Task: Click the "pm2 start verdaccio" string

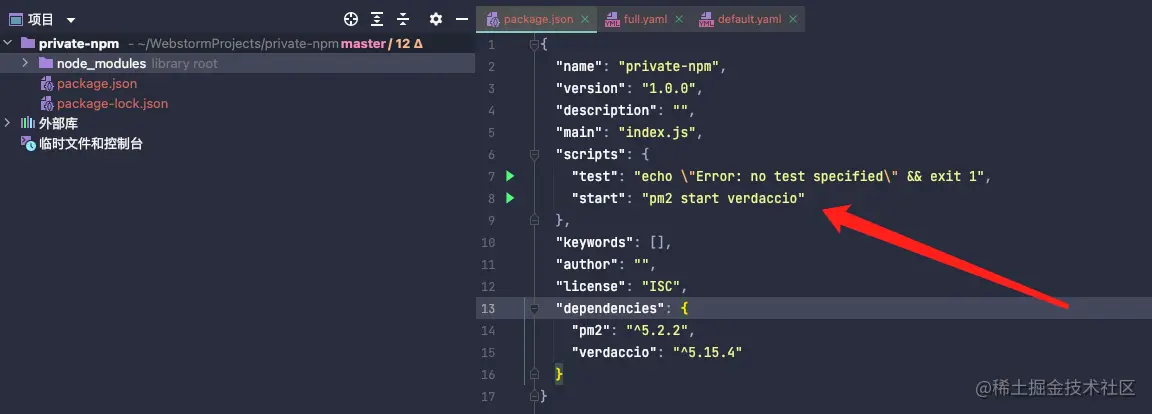Action: [x=724, y=198]
